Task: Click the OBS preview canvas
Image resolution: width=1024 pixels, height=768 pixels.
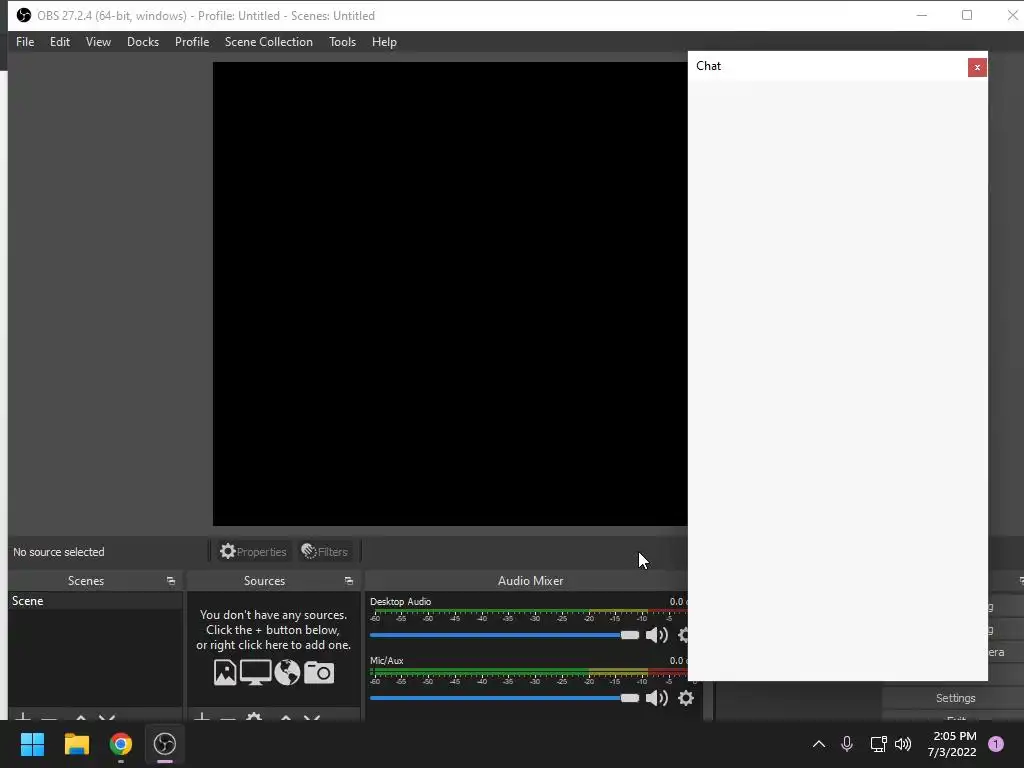Action: (x=450, y=294)
